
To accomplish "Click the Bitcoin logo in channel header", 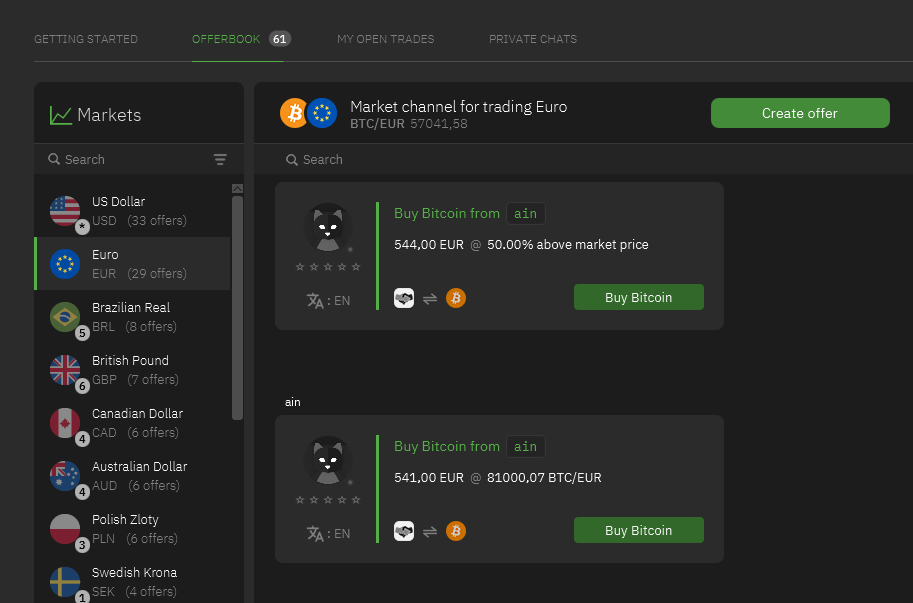I will click(x=294, y=113).
